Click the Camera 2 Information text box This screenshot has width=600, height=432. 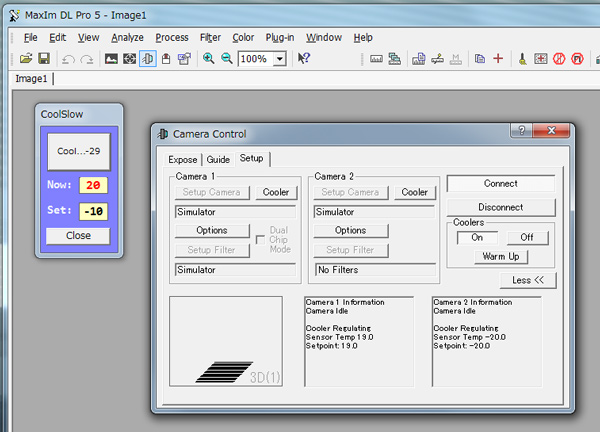(x=487, y=341)
